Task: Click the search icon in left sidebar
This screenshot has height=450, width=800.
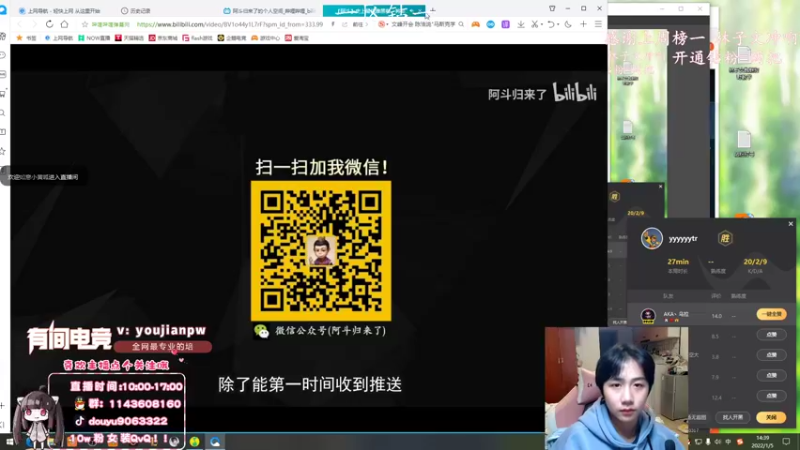Action: pos(3,113)
